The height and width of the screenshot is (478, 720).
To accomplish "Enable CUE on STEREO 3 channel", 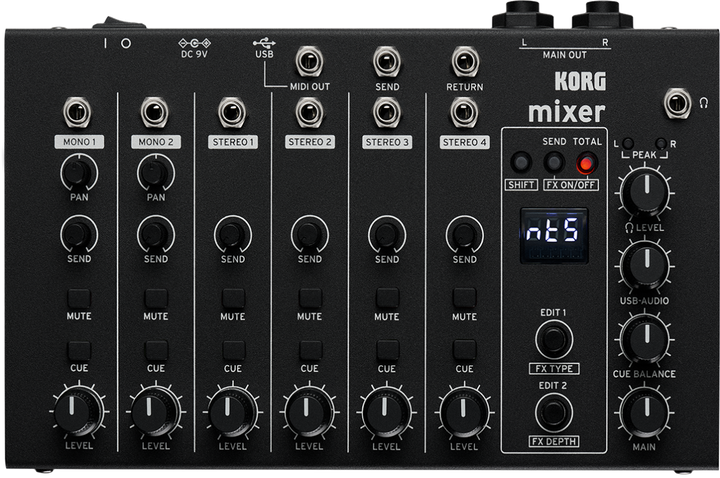I will (x=388, y=350).
